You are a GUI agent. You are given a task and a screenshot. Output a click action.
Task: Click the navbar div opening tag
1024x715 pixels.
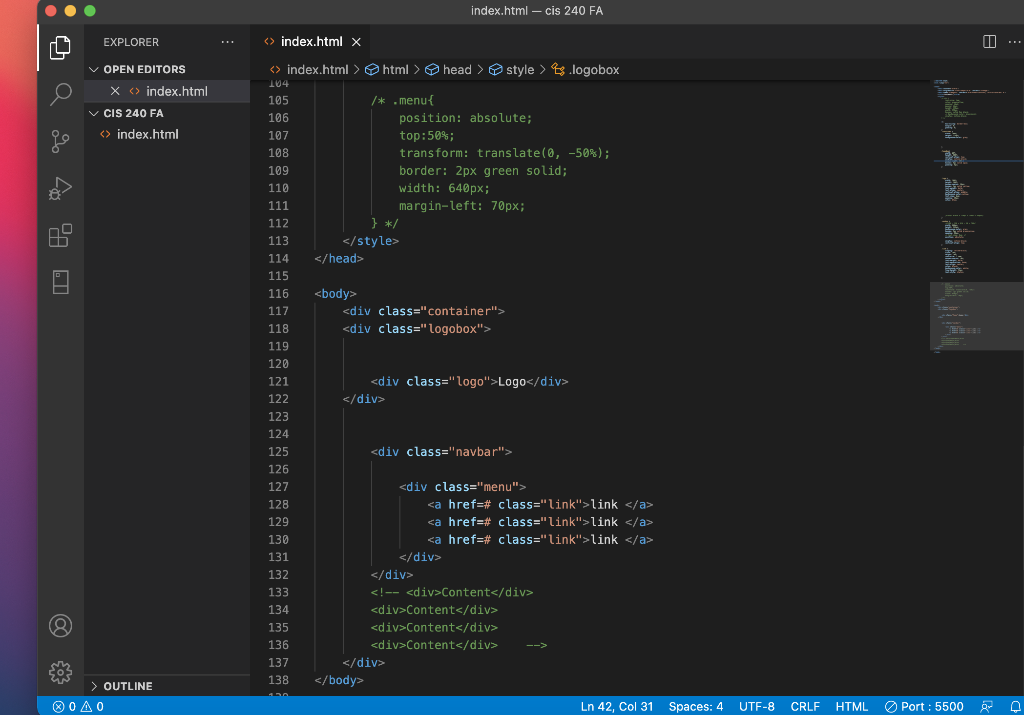click(441, 451)
